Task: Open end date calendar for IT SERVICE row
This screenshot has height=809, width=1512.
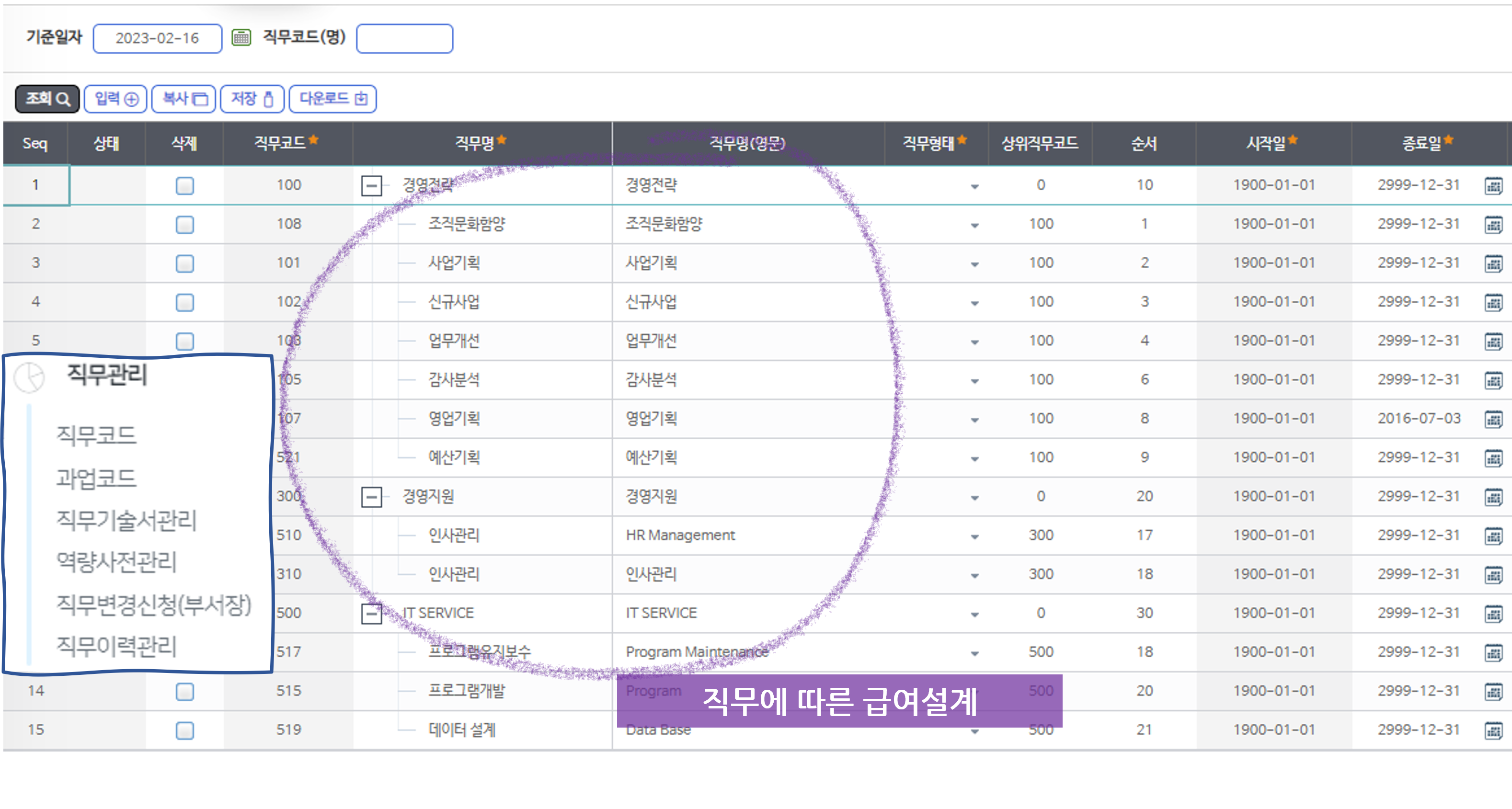Action: [x=1493, y=614]
